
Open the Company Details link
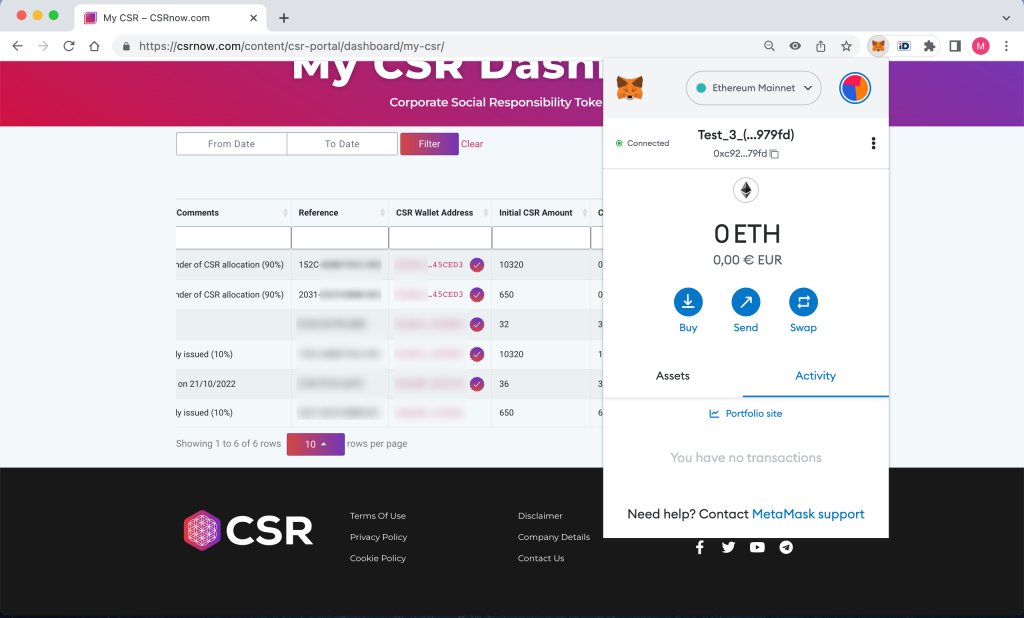click(554, 537)
